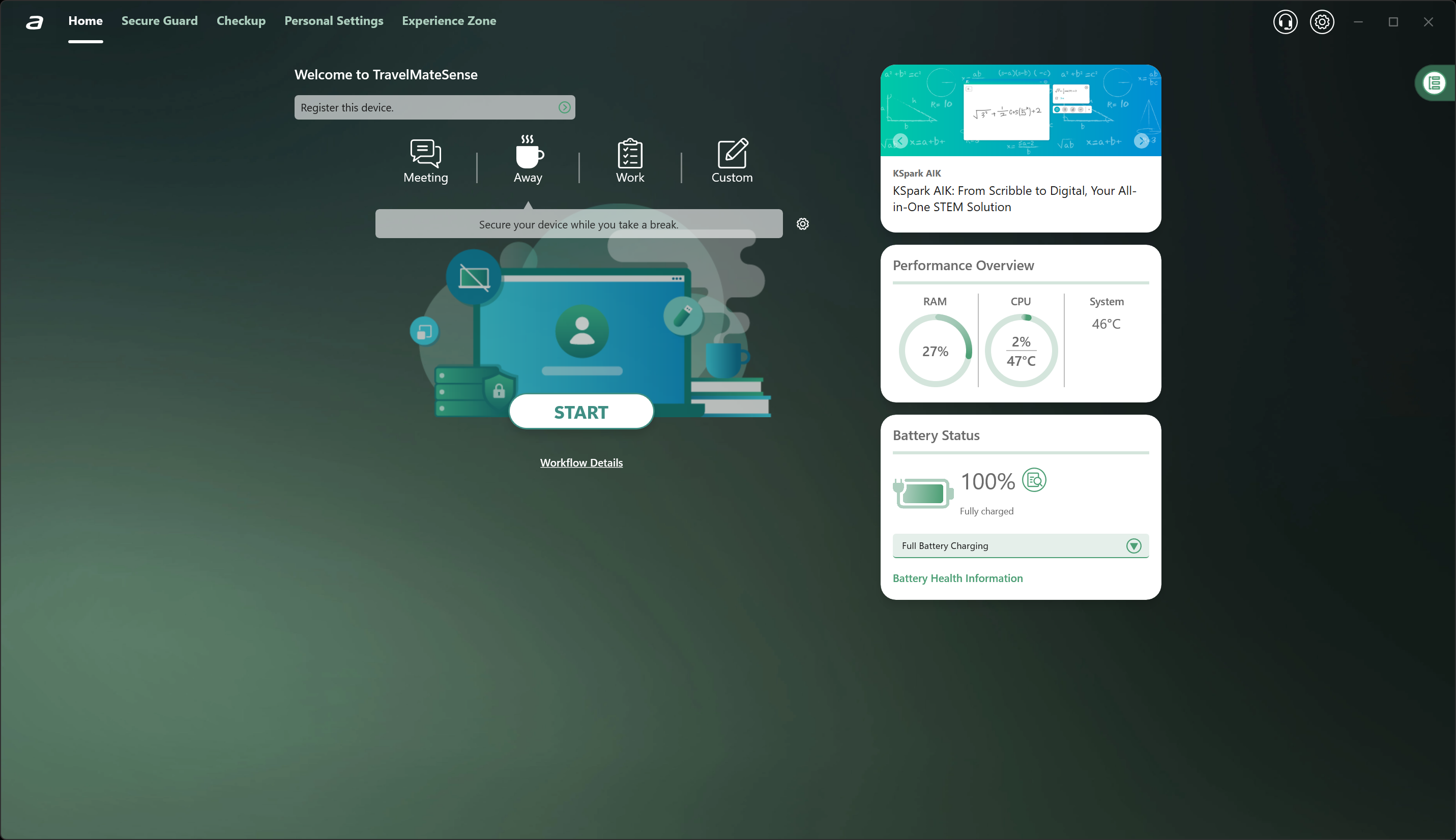Open the Battery Health Information link
Screen dimensions: 1456x840
coord(957,578)
